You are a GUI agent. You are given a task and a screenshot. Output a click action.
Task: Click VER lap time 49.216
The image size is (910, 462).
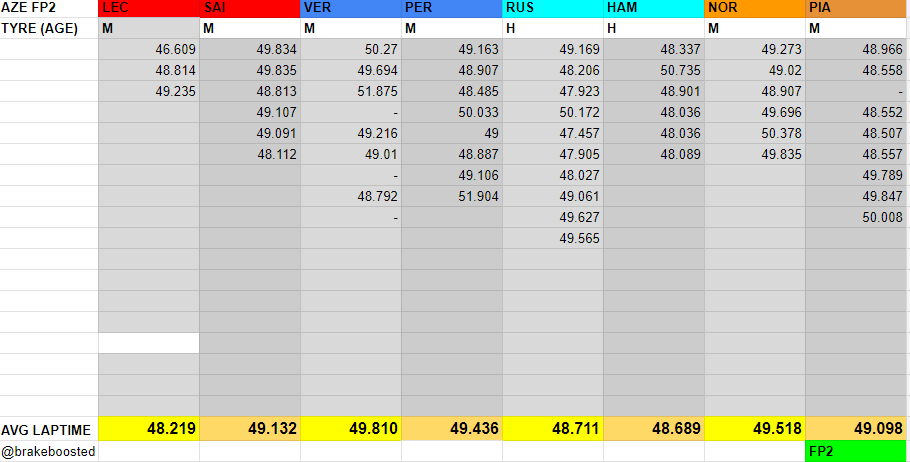(x=351, y=133)
